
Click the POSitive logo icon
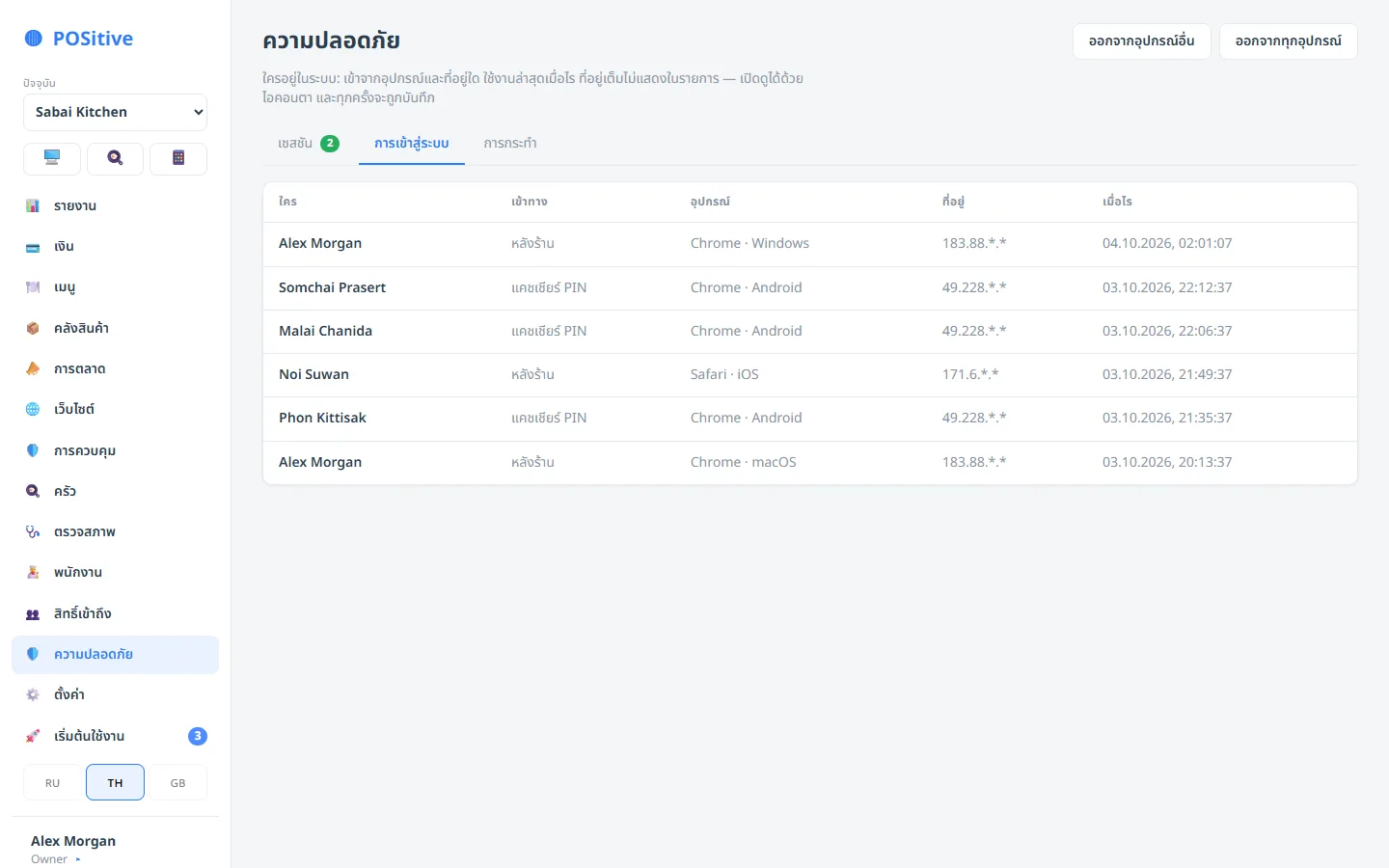[33, 39]
